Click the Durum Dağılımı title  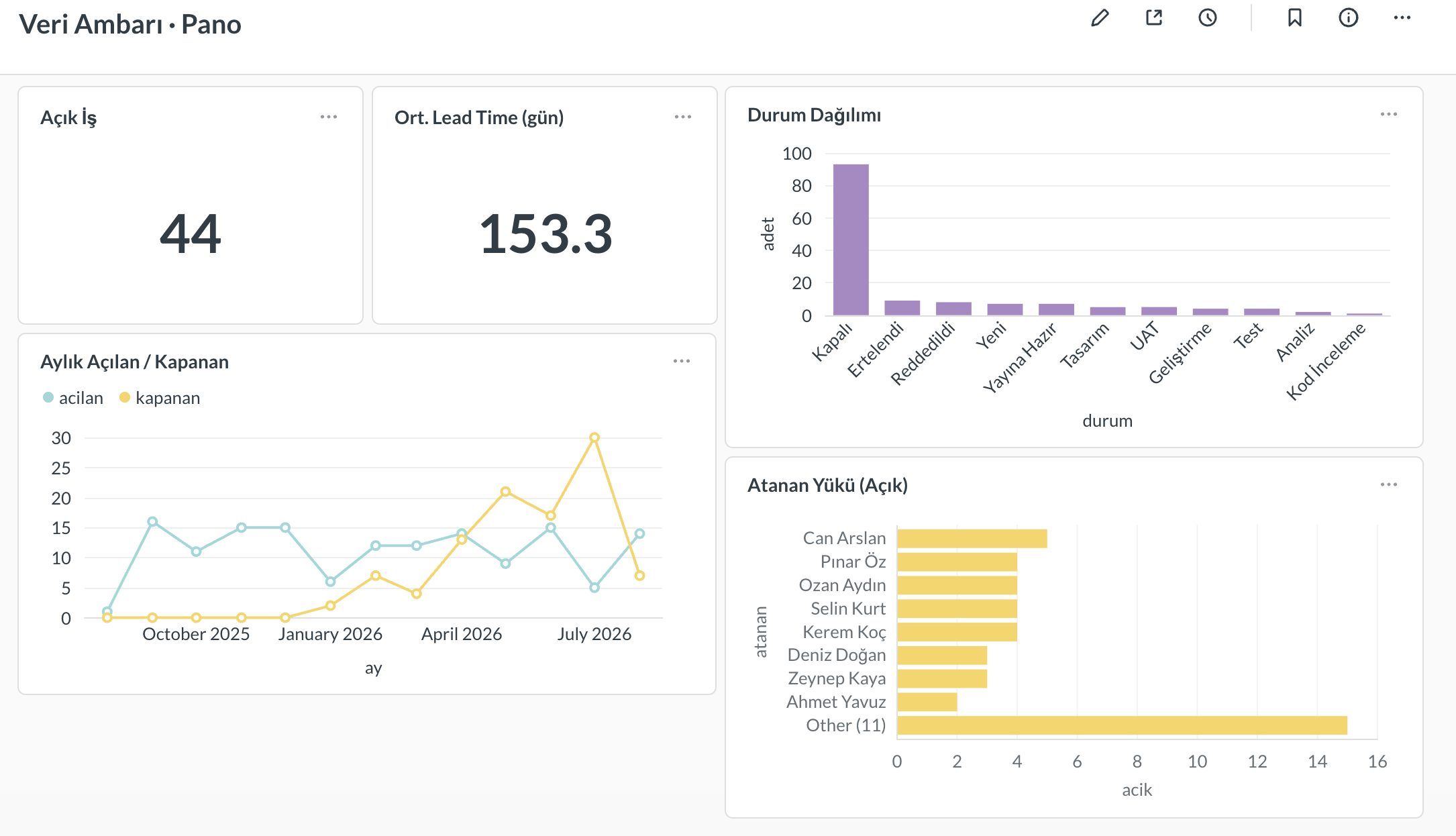(814, 115)
